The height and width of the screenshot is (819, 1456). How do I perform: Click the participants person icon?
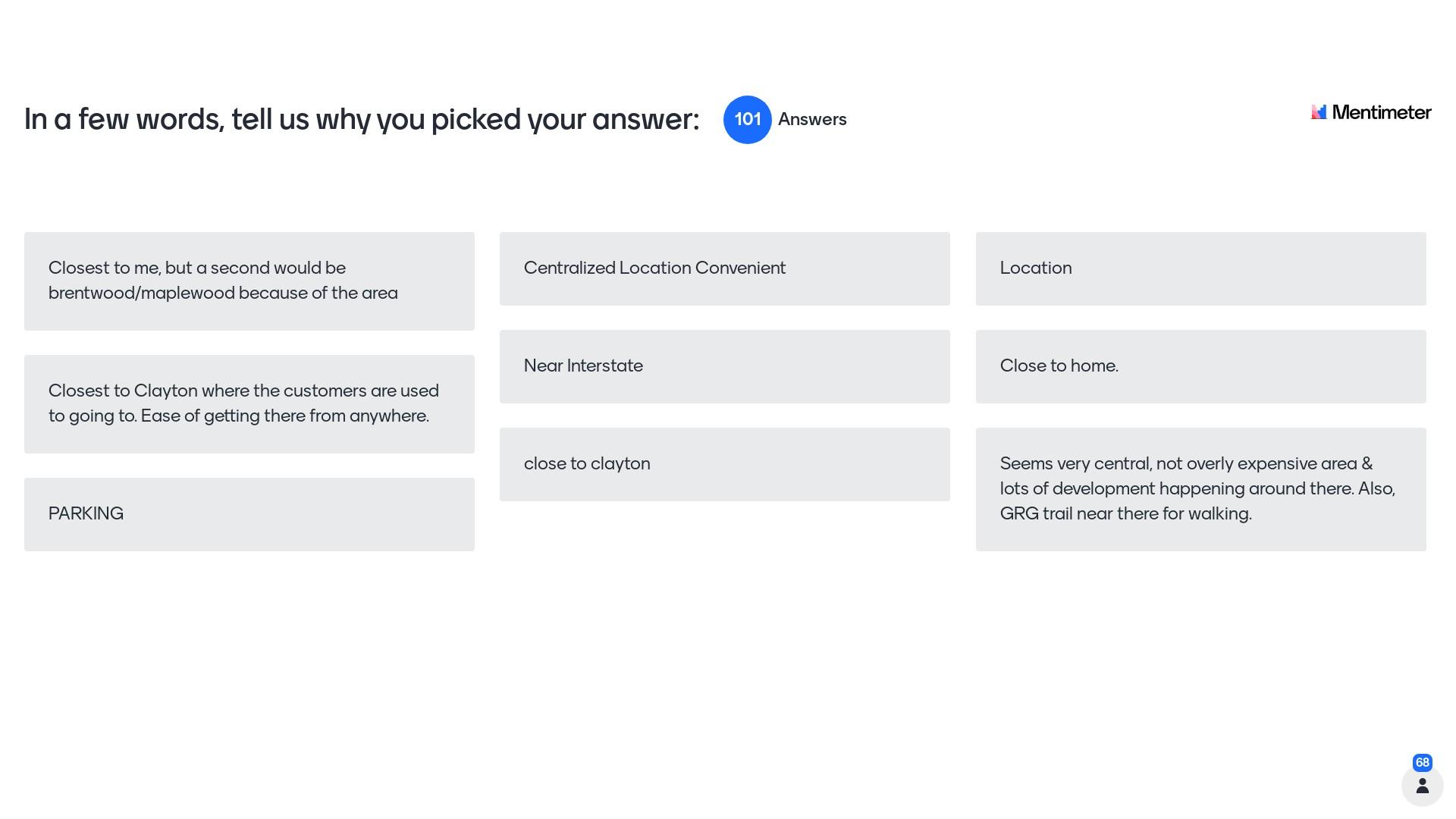[x=1422, y=786]
